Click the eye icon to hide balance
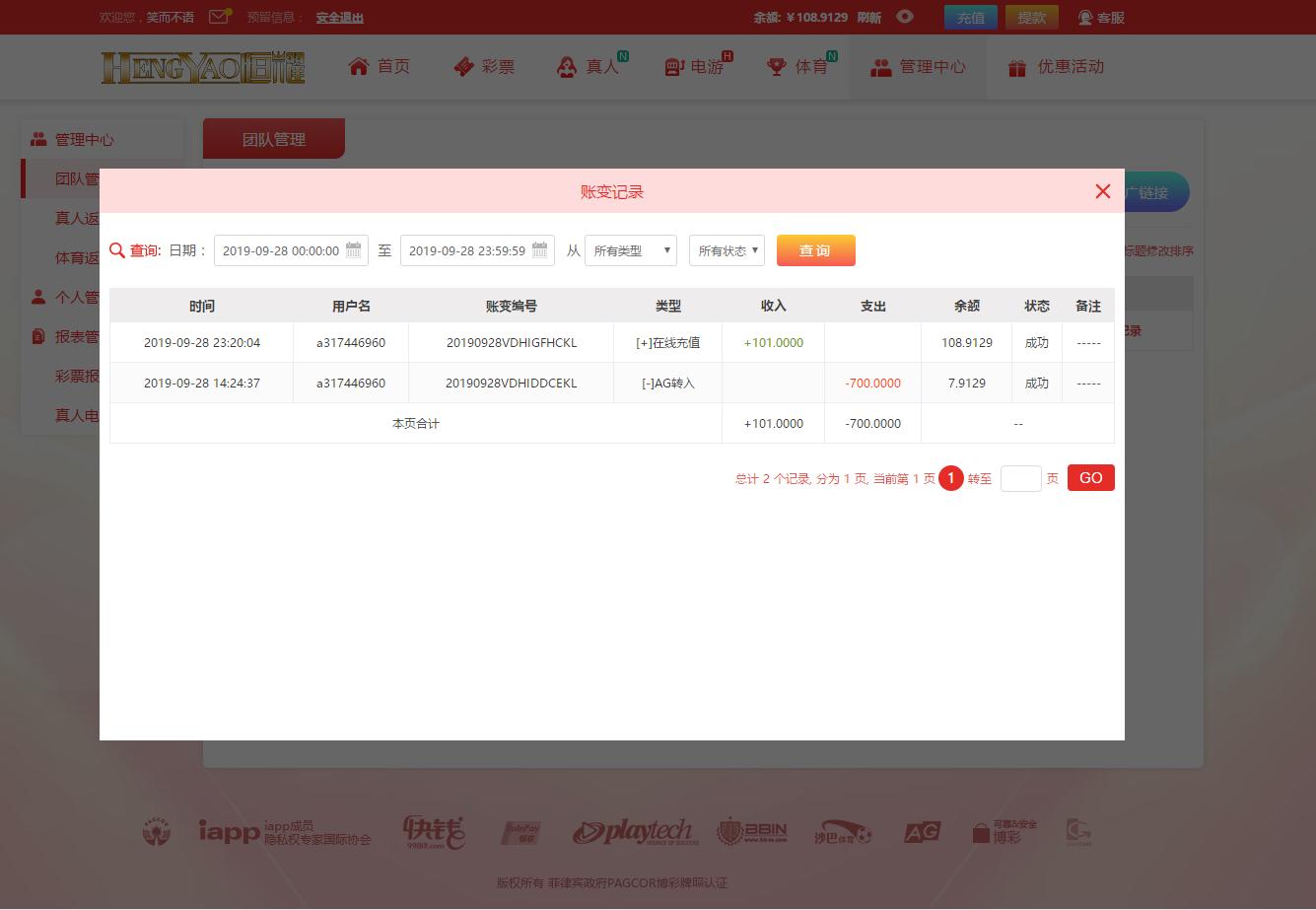 pos(904,17)
